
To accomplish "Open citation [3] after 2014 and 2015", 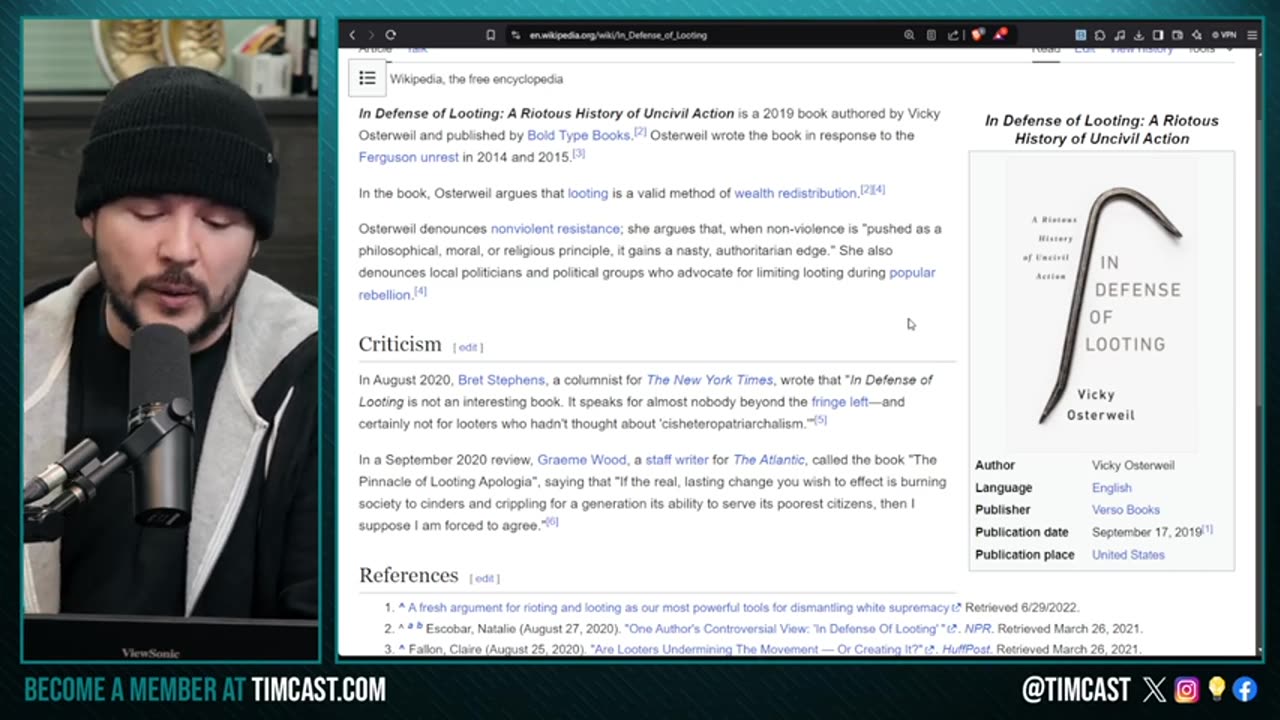I will tap(578, 154).
